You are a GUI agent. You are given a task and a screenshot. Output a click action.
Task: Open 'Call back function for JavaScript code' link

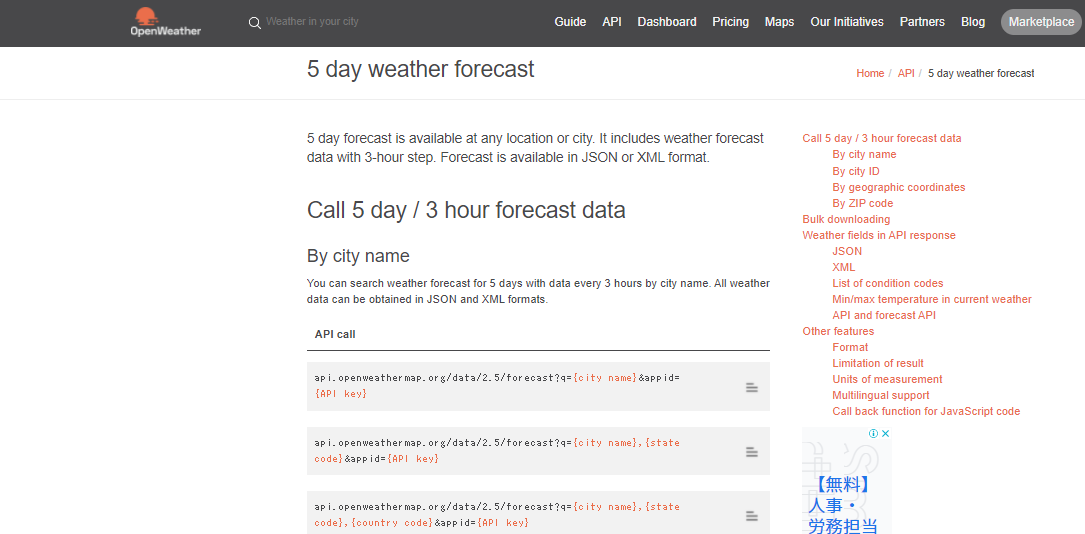[x=927, y=412]
